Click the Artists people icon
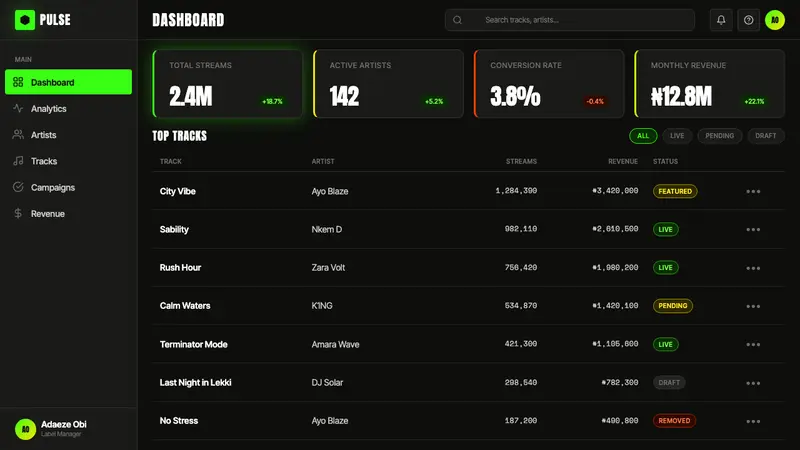The width and height of the screenshot is (800, 450). click(x=18, y=135)
